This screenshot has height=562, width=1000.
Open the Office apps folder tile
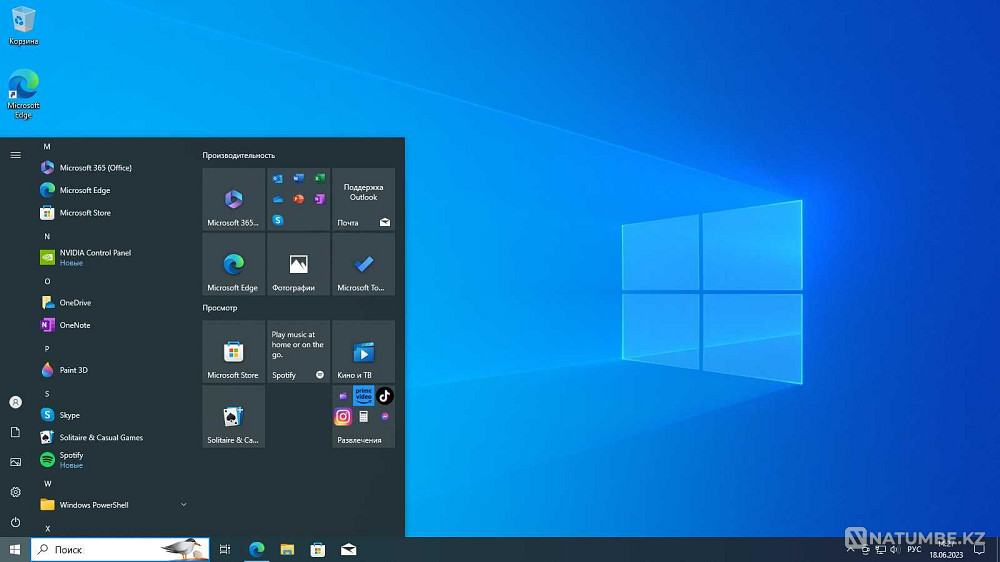(x=298, y=199)
